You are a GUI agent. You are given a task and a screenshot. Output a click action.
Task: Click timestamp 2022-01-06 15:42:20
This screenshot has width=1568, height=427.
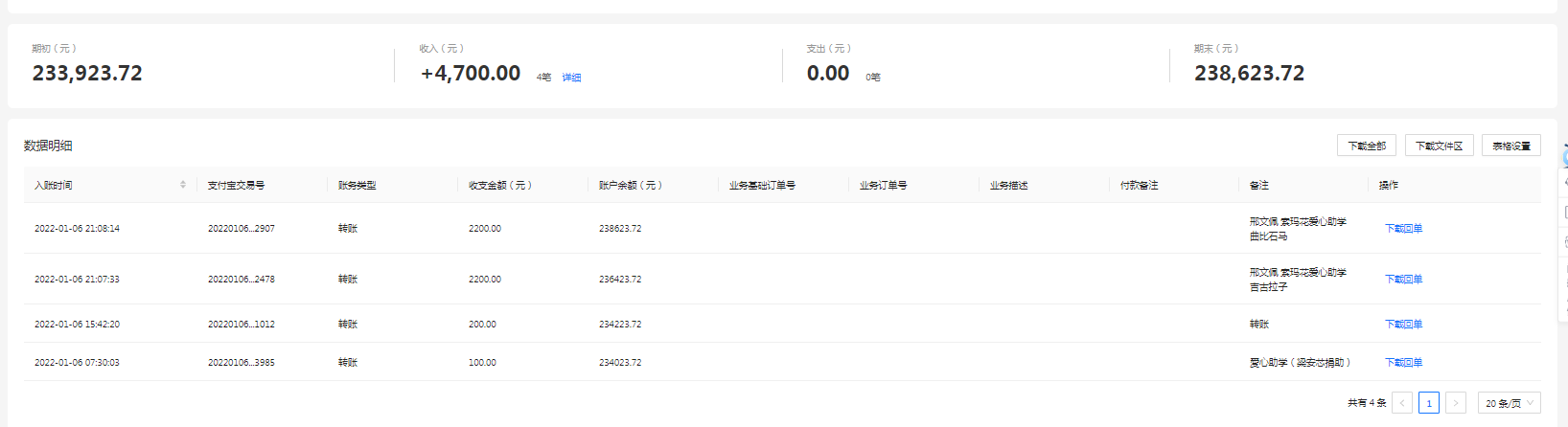tap(77, 325)
